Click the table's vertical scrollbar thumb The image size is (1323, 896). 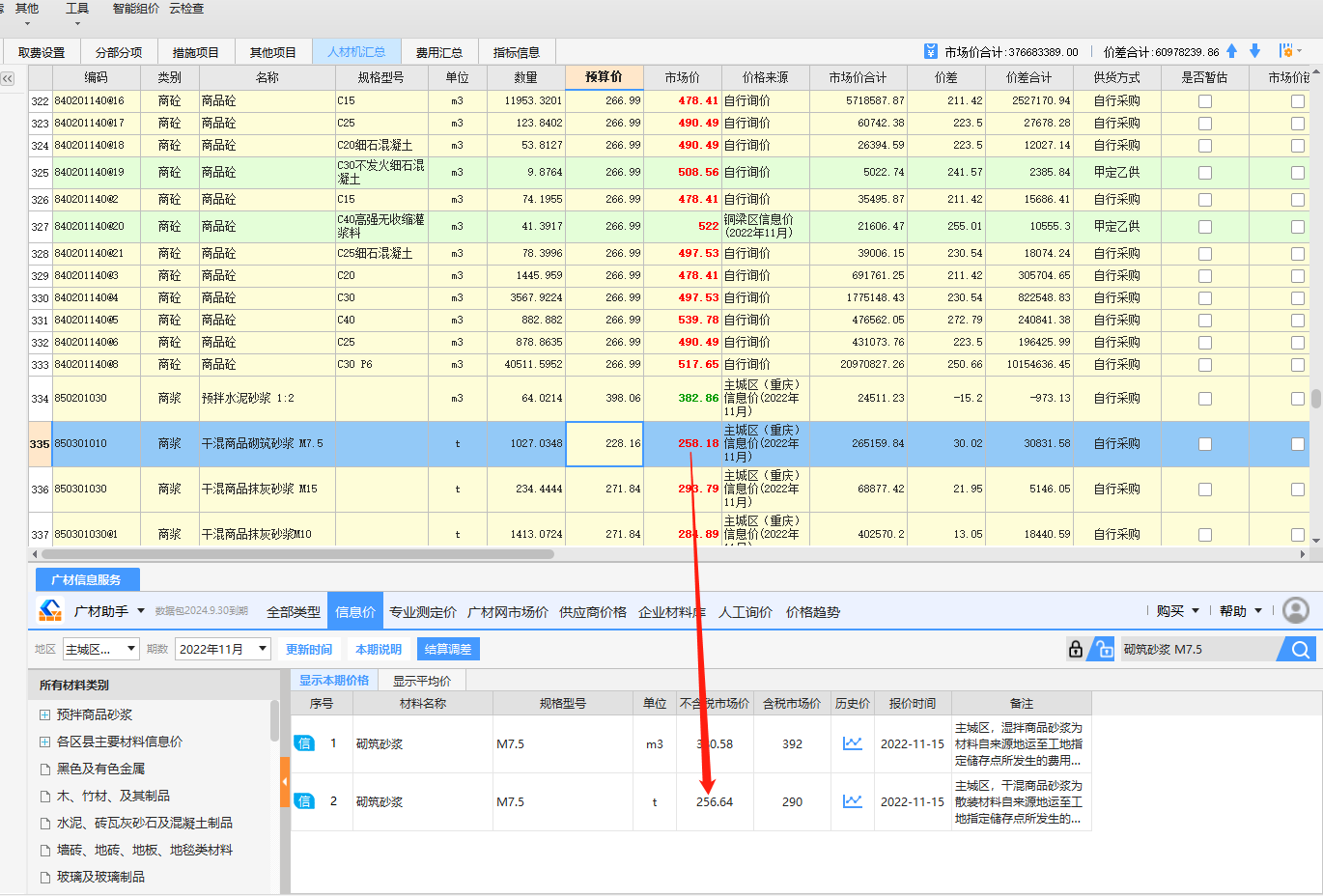point(1315,399)
